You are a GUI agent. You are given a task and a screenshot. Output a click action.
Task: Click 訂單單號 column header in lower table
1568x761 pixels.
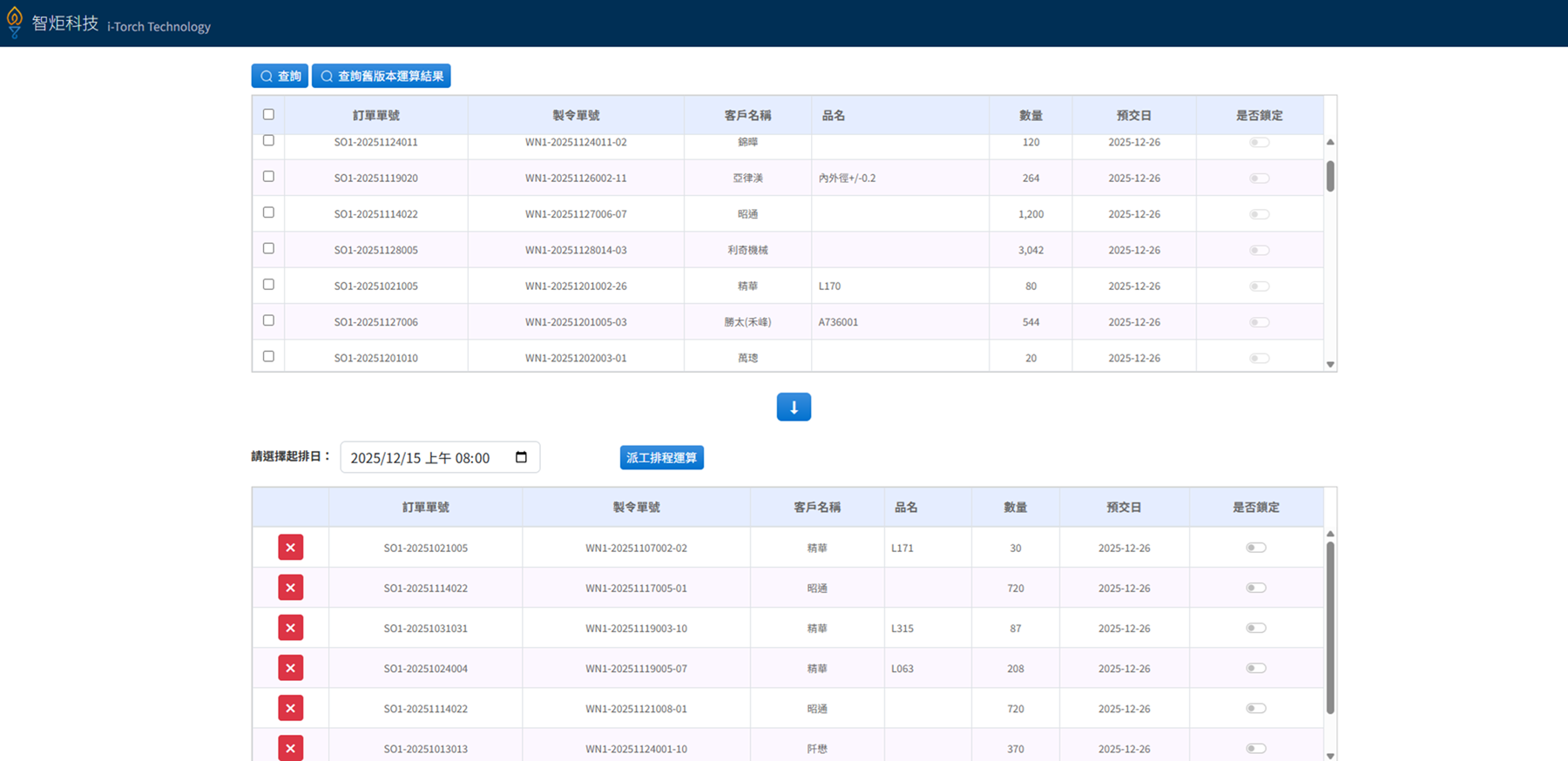[425, 507]
